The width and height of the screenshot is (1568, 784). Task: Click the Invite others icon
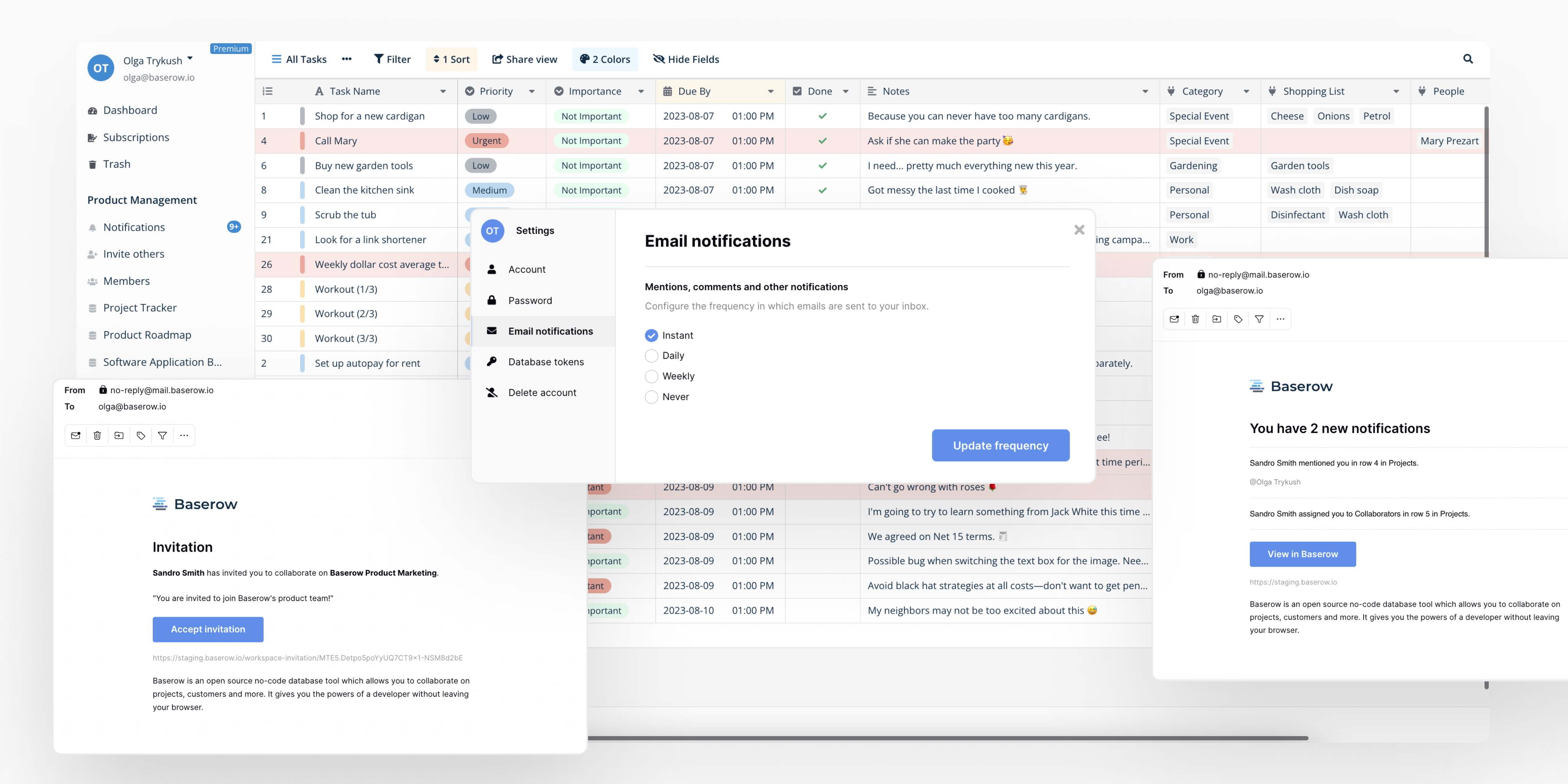point(93,255)
